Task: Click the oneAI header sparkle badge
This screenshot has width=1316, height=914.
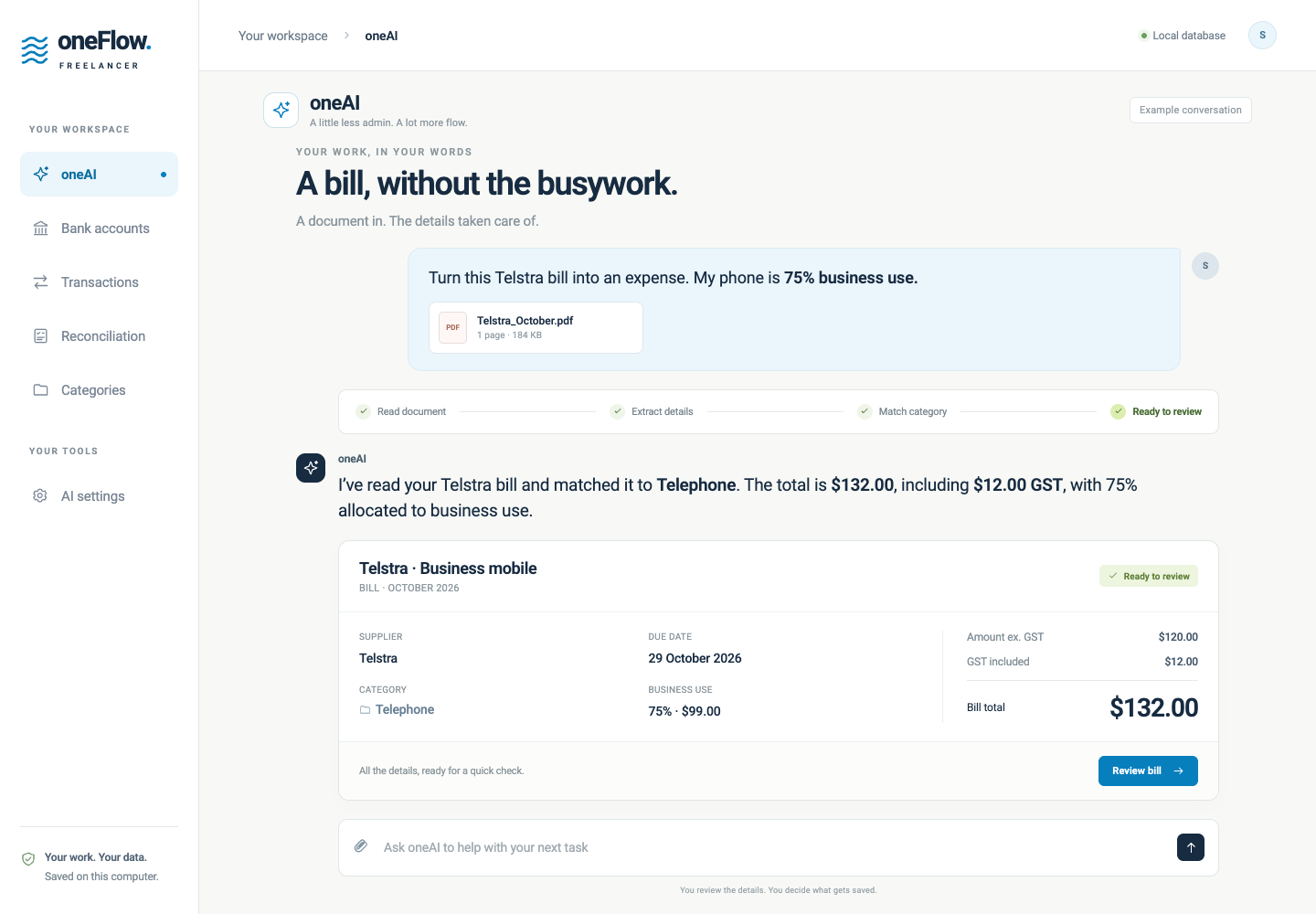Action: 281,110
